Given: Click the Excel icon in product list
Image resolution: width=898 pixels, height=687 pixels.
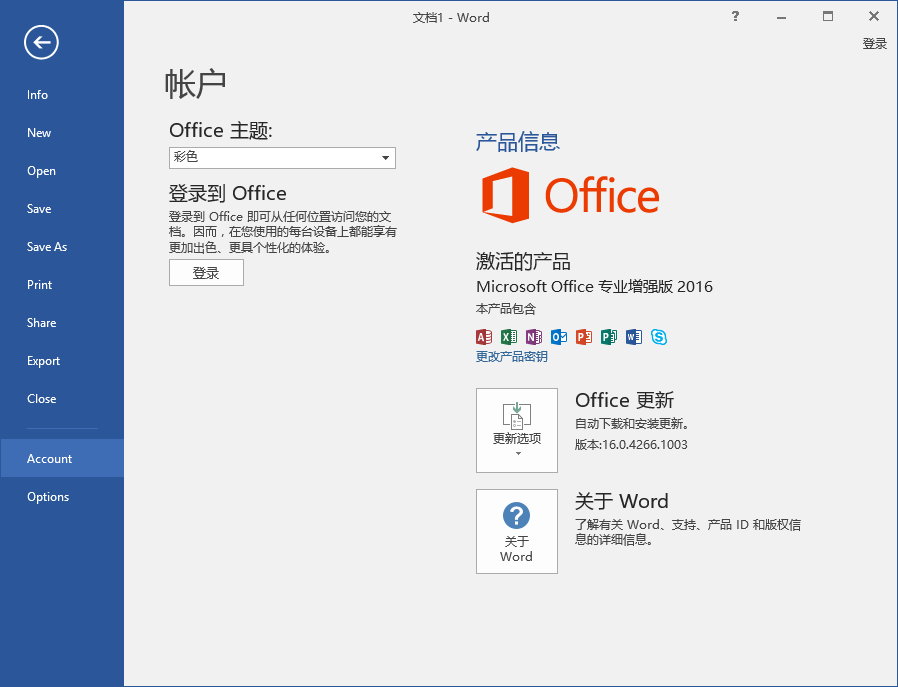Looking at the screenshot, I should [509, 337].
